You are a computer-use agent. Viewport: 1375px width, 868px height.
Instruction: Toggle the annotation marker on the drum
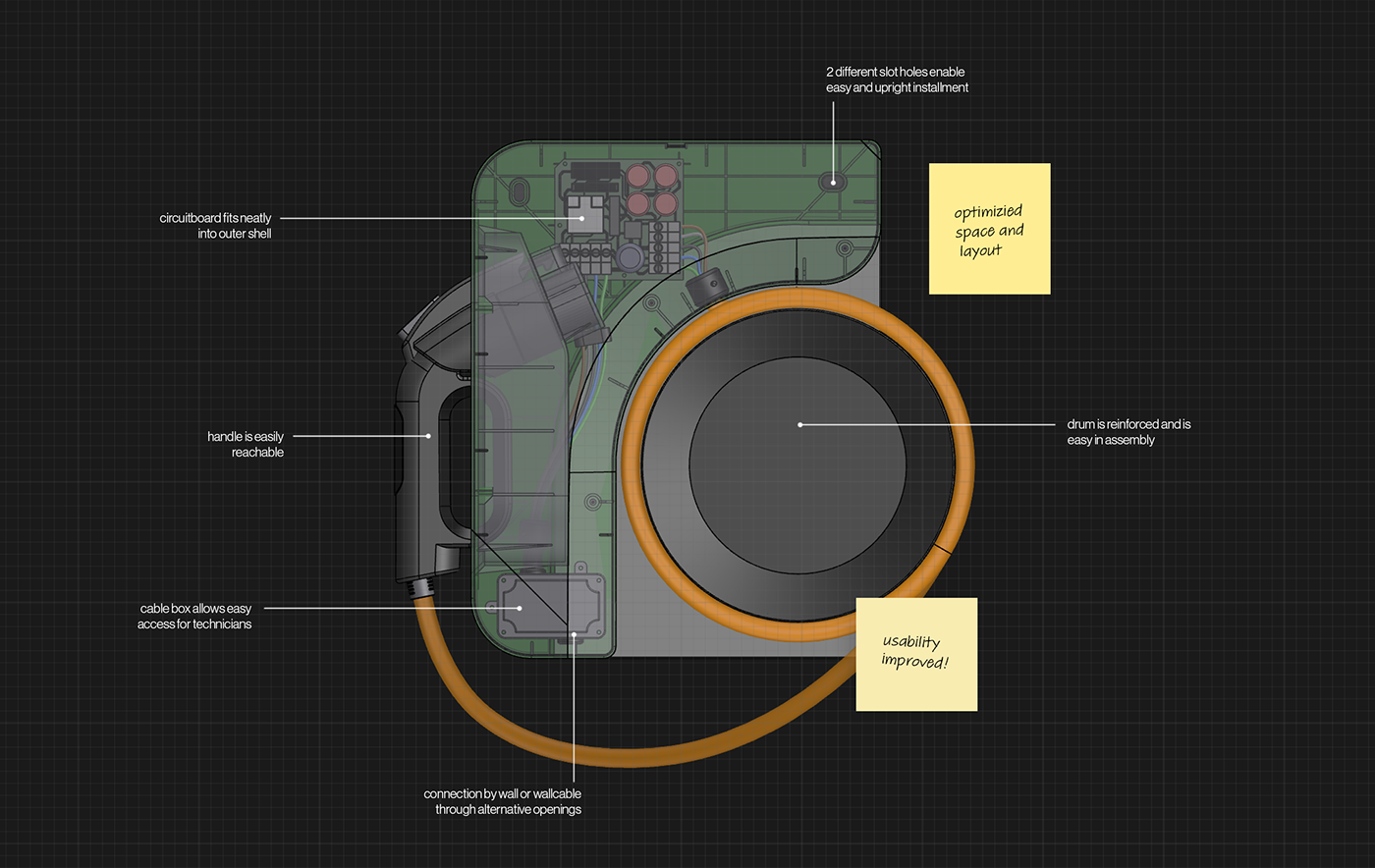pos(801,424)
